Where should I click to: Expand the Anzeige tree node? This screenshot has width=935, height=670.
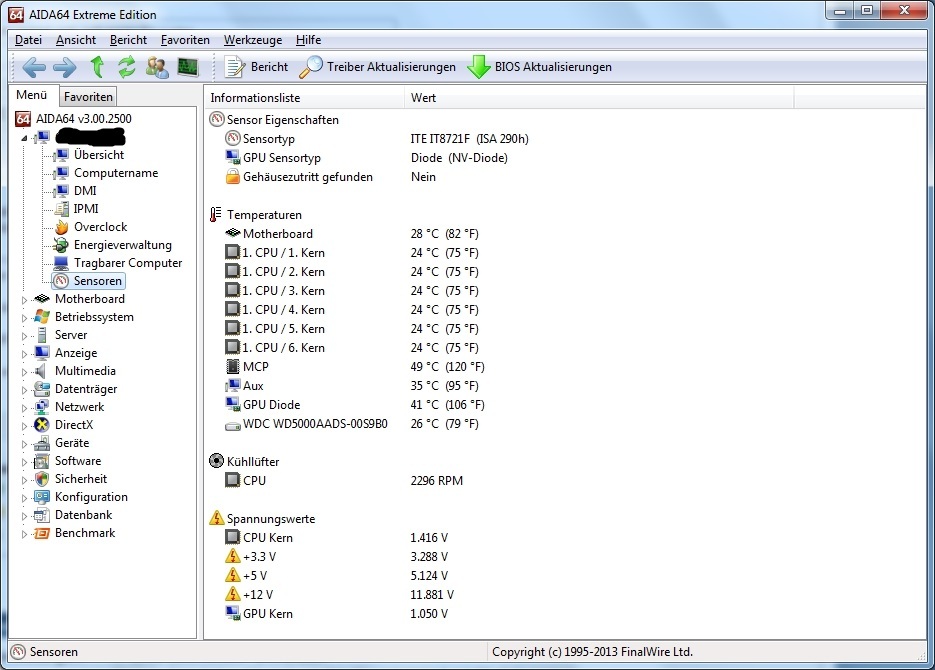tap(24, 354)
